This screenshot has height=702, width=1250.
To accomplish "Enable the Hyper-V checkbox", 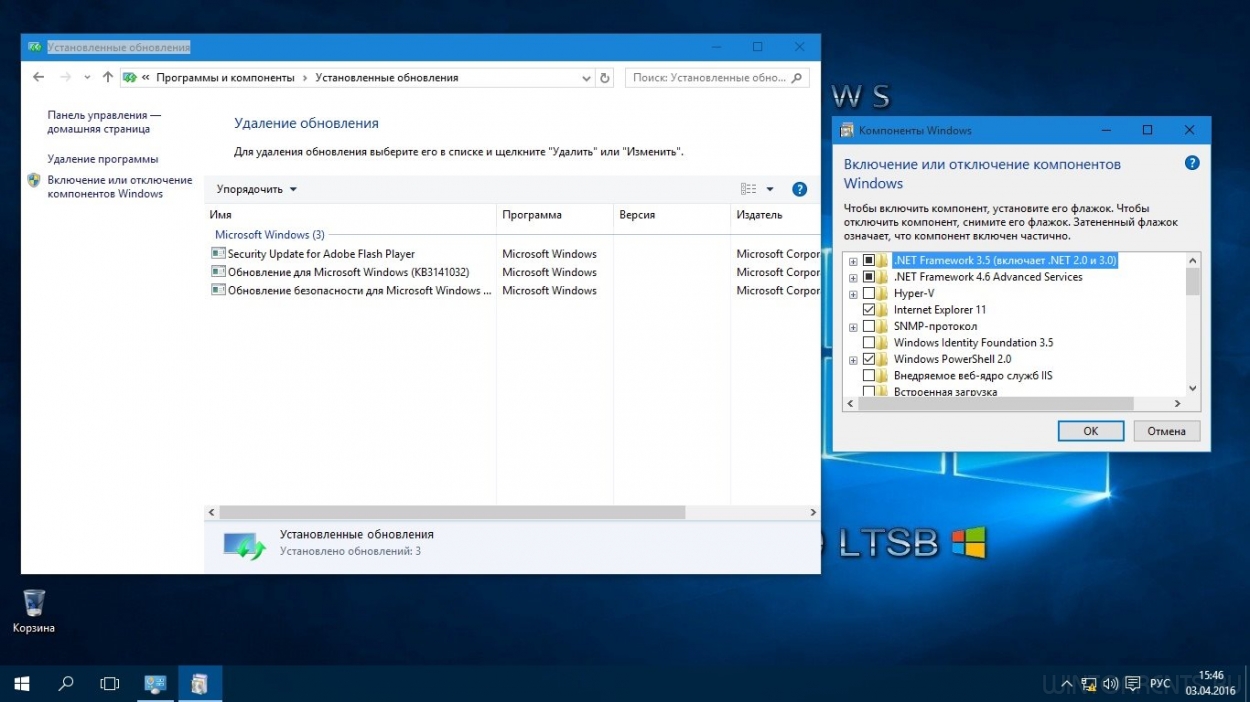I will coord(869,294).
